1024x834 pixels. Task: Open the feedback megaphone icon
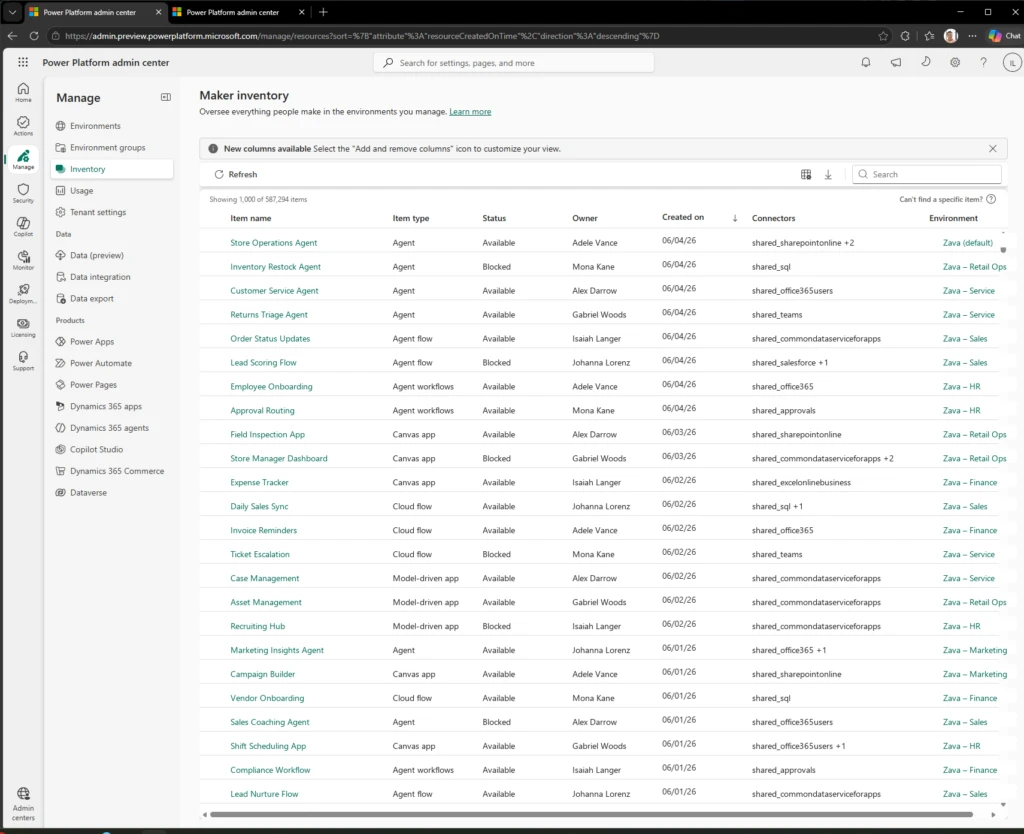coord(895,63)
